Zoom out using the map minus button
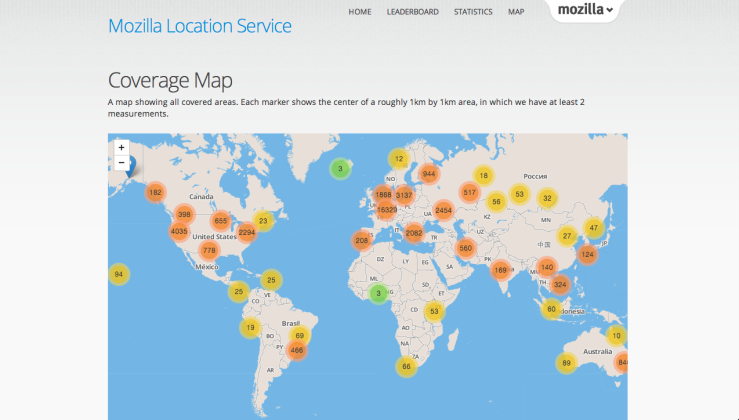739x420 pixels. point(122,163)
